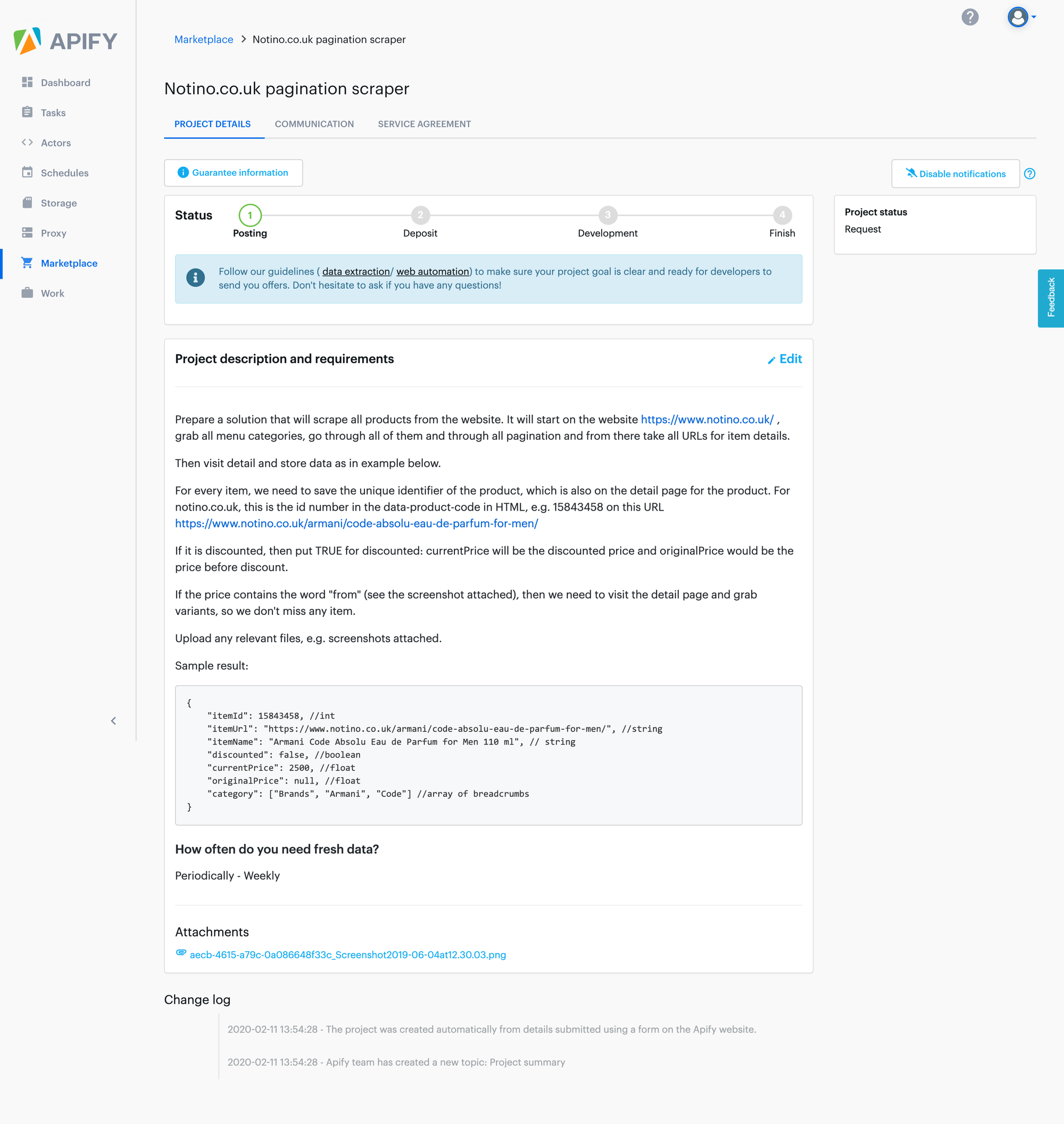Click help icon beside Disable notifications

1030,173
